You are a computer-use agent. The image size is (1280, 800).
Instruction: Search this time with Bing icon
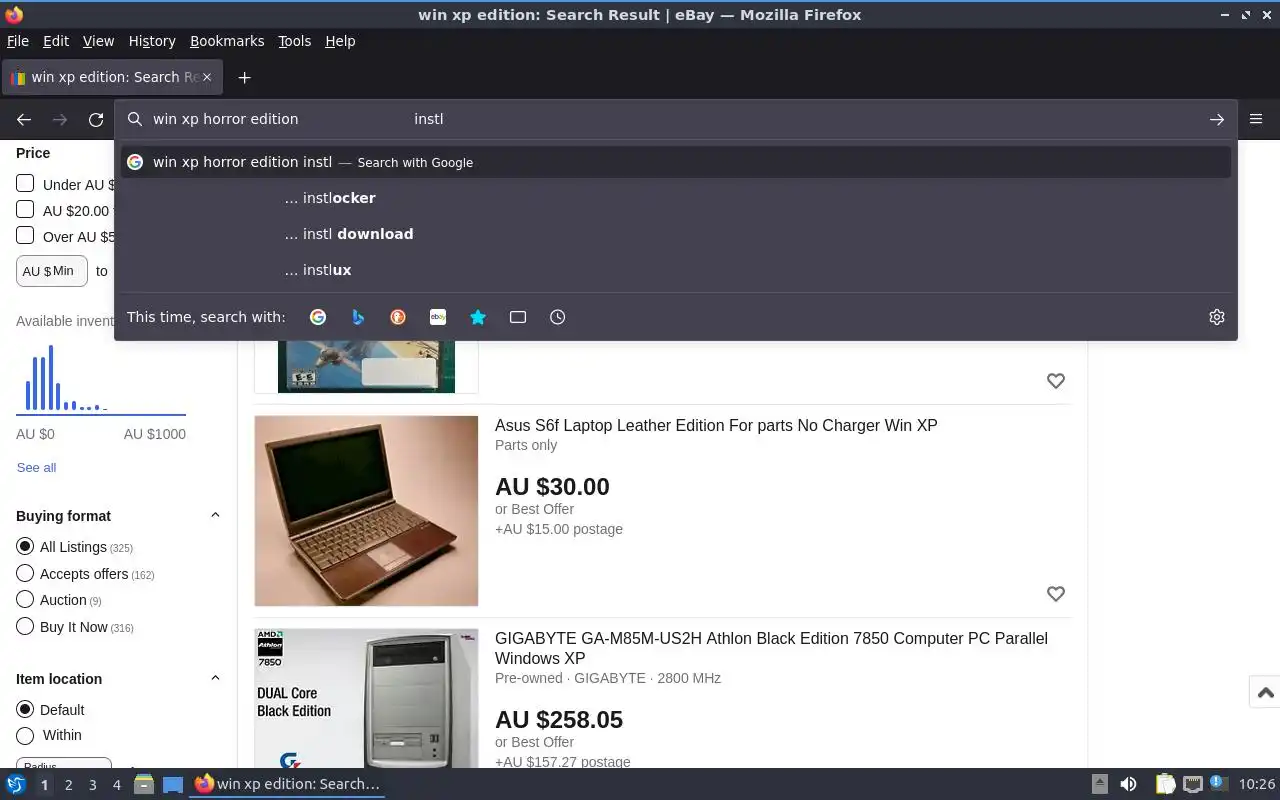(358, 317)
